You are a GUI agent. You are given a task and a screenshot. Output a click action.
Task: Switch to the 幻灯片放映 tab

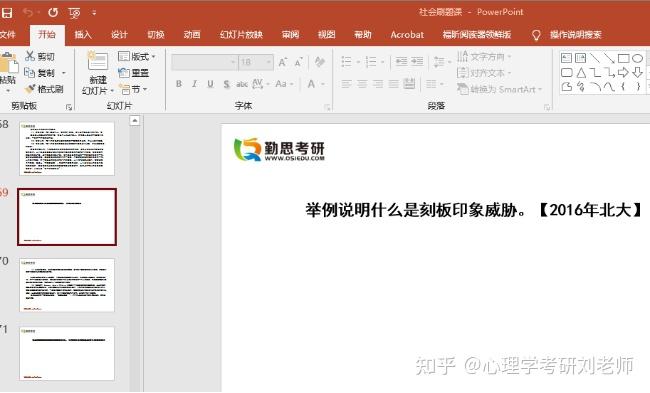[241, 34]
